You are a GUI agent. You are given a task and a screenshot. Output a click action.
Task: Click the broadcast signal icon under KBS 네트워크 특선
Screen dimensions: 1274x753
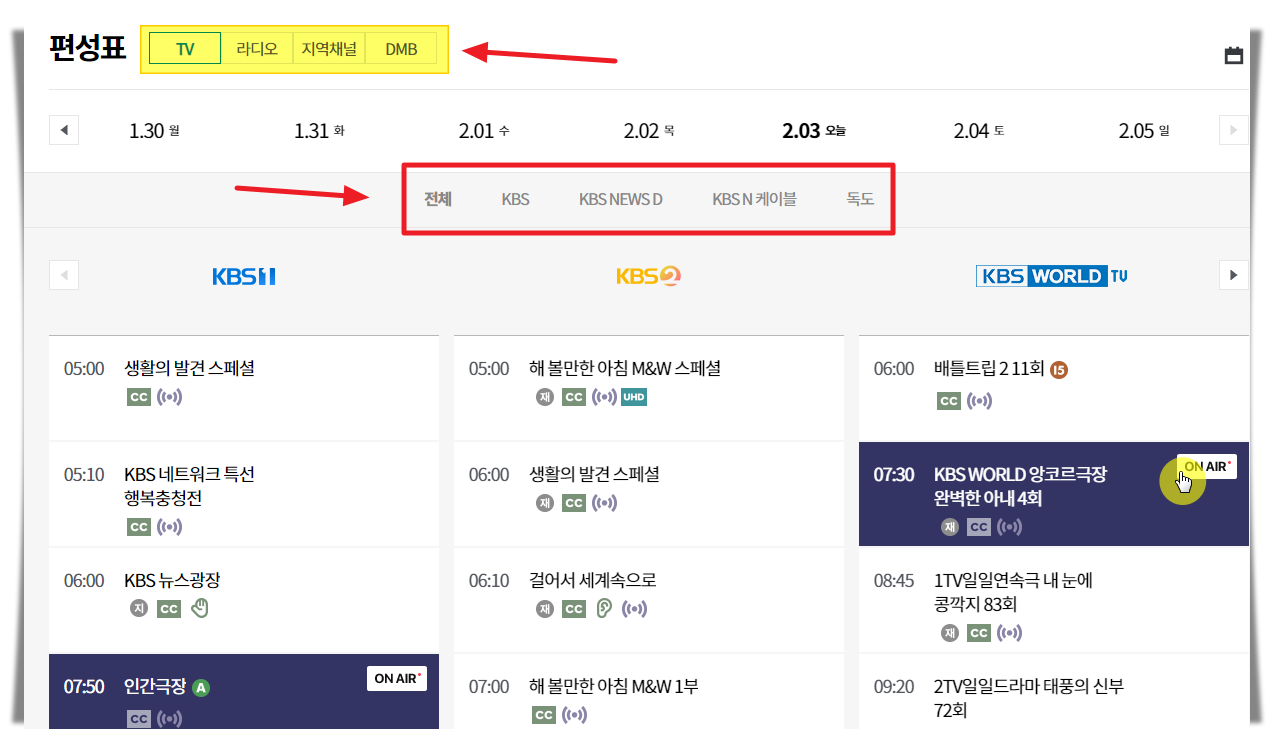(170, 526)
